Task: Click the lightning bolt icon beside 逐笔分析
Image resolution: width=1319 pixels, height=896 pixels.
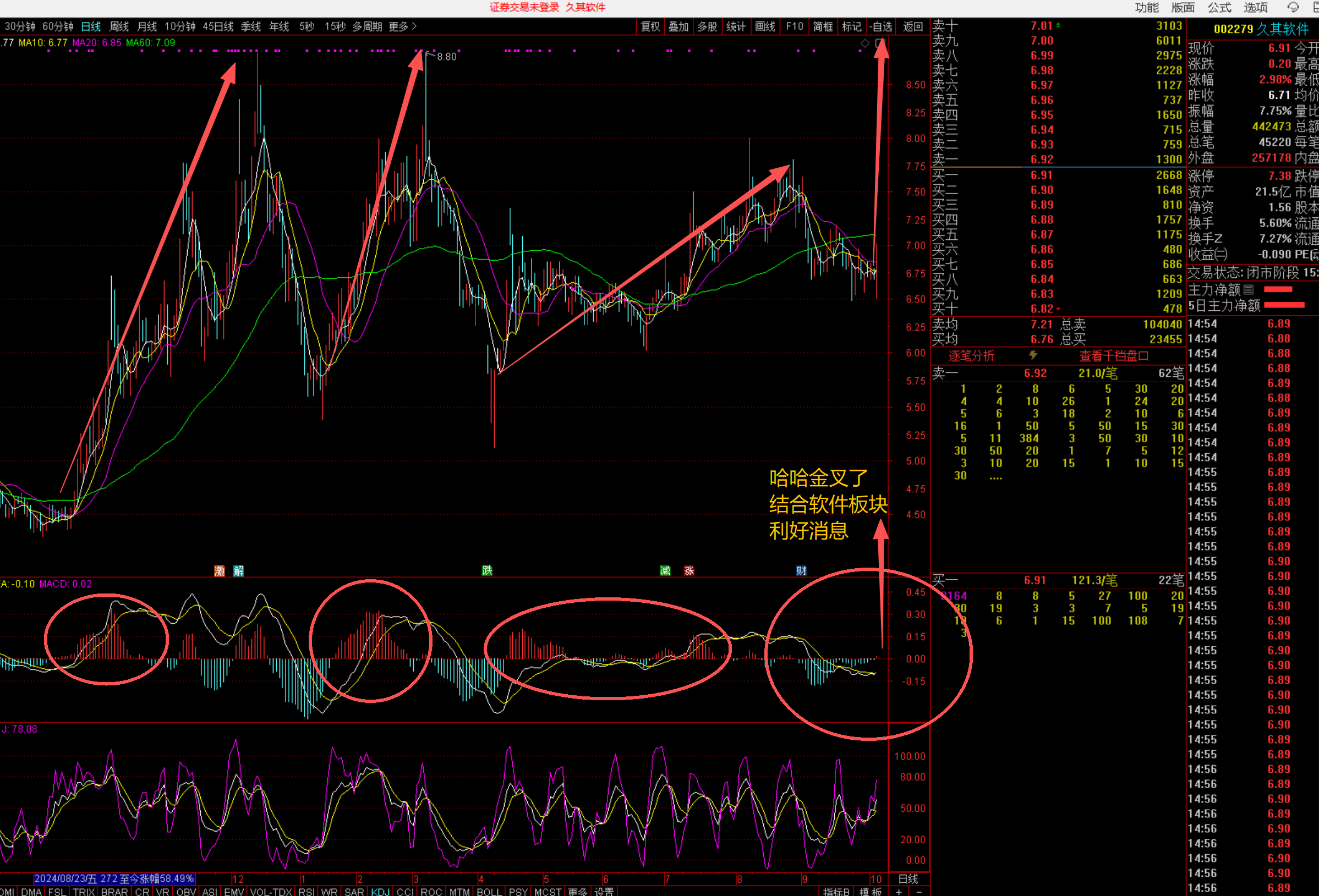Action: (1033, 355)
